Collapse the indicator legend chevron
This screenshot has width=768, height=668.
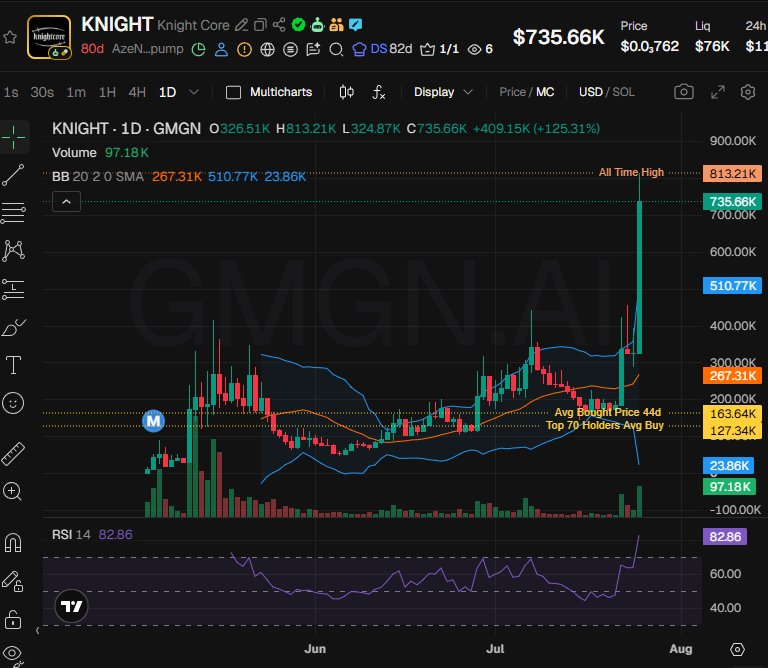(x=67, y=202)
